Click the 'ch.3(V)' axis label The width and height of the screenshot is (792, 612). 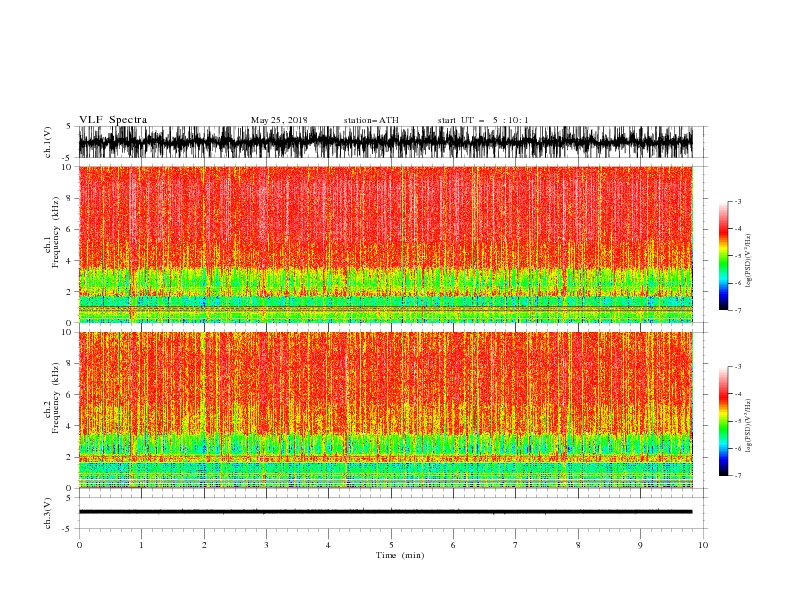point(48,513)
